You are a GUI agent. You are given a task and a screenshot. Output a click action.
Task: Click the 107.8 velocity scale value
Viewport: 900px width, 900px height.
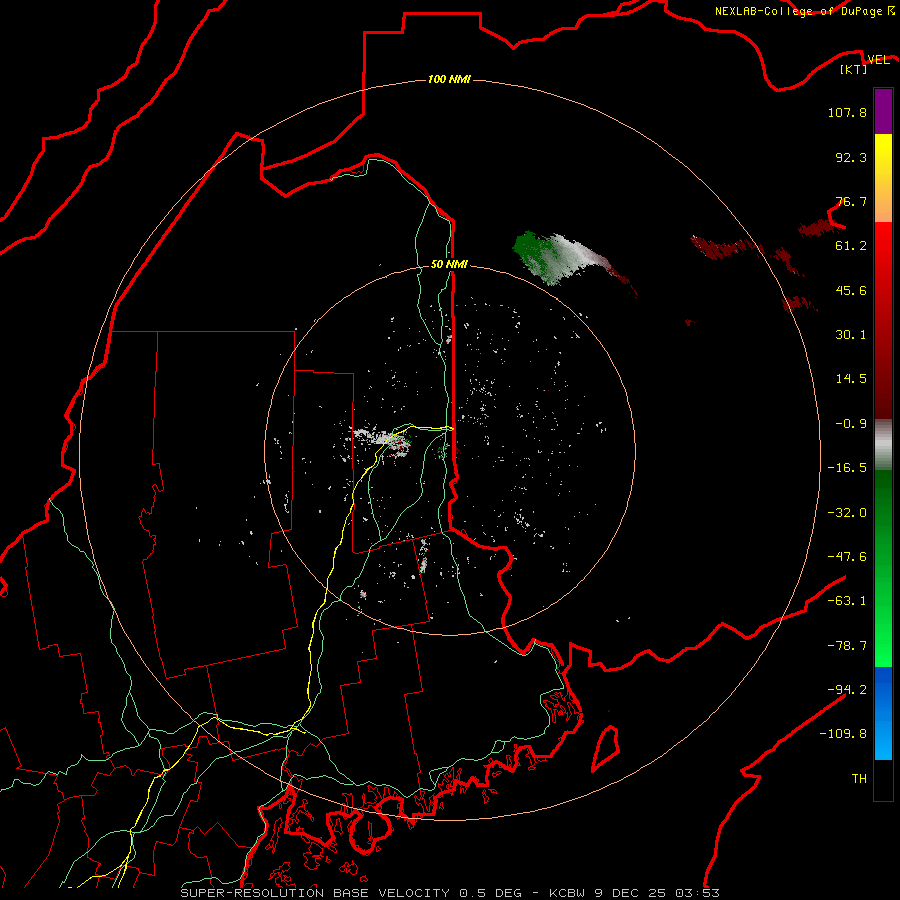847,112
